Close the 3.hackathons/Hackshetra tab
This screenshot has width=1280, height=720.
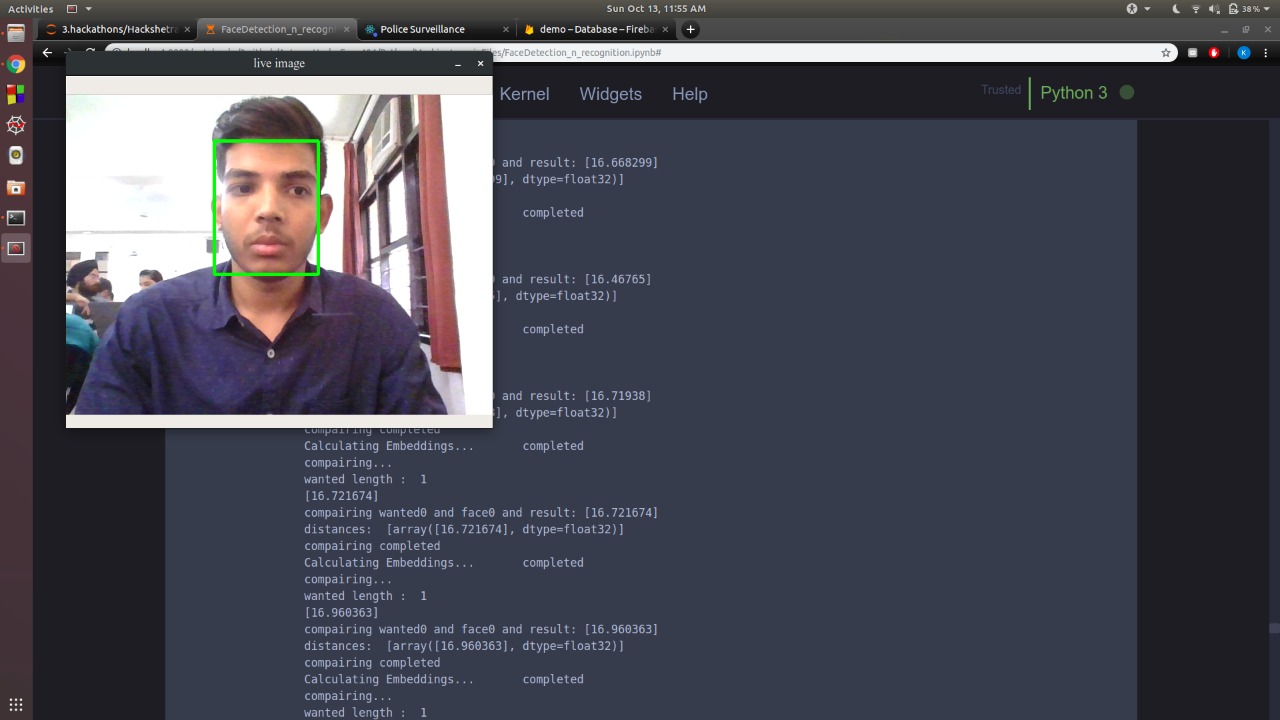point(187,29)
